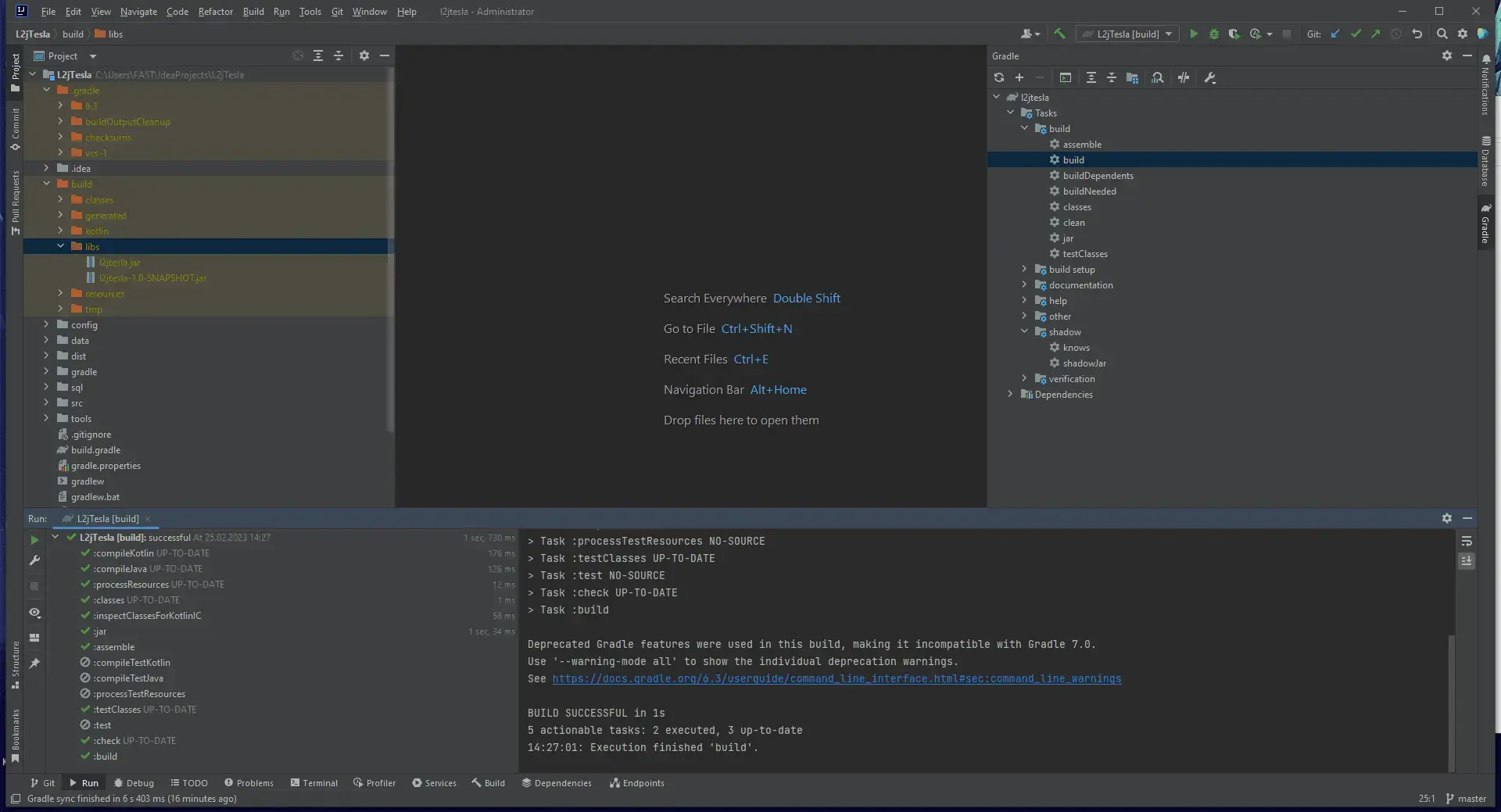Toggle soft-wrap in the console output
The height and width of the screenshot is (812, 1501).
[x=1467, y=542]
